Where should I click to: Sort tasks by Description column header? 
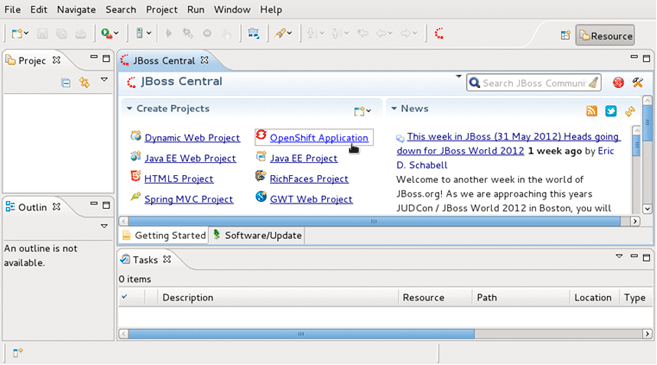[x=278, y=298]
